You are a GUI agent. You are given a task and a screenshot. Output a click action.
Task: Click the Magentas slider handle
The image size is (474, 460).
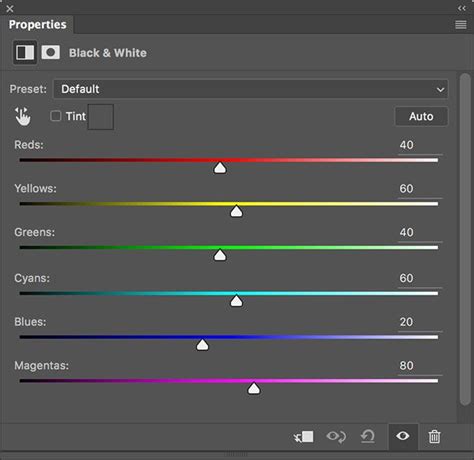254,388
